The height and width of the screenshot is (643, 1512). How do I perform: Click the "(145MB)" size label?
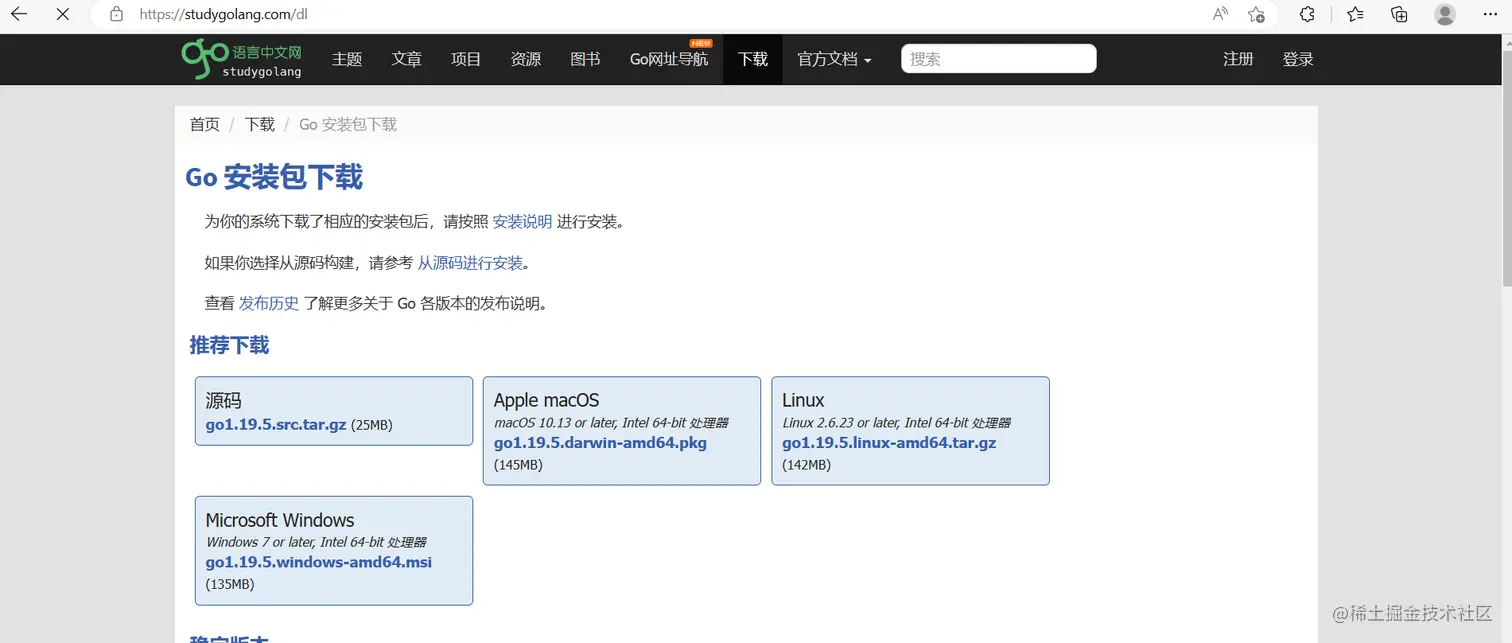point(518,465)
